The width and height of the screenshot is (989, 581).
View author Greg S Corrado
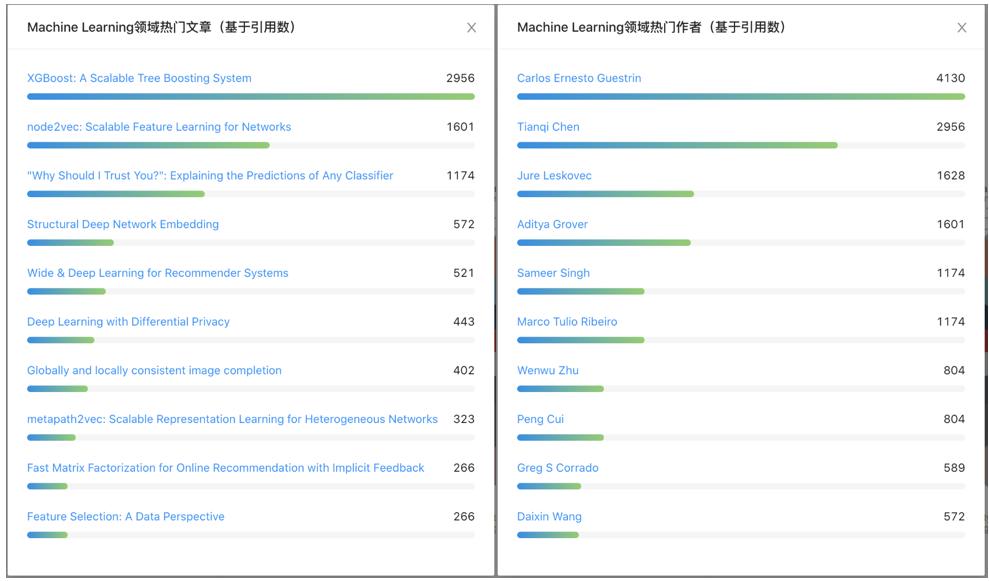558,468
